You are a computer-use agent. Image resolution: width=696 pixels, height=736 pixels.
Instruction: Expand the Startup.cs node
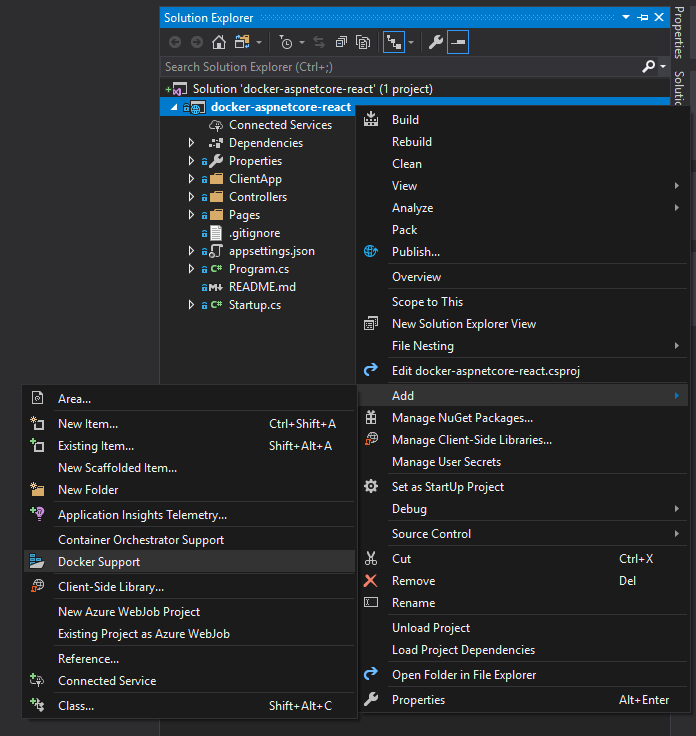191,305
